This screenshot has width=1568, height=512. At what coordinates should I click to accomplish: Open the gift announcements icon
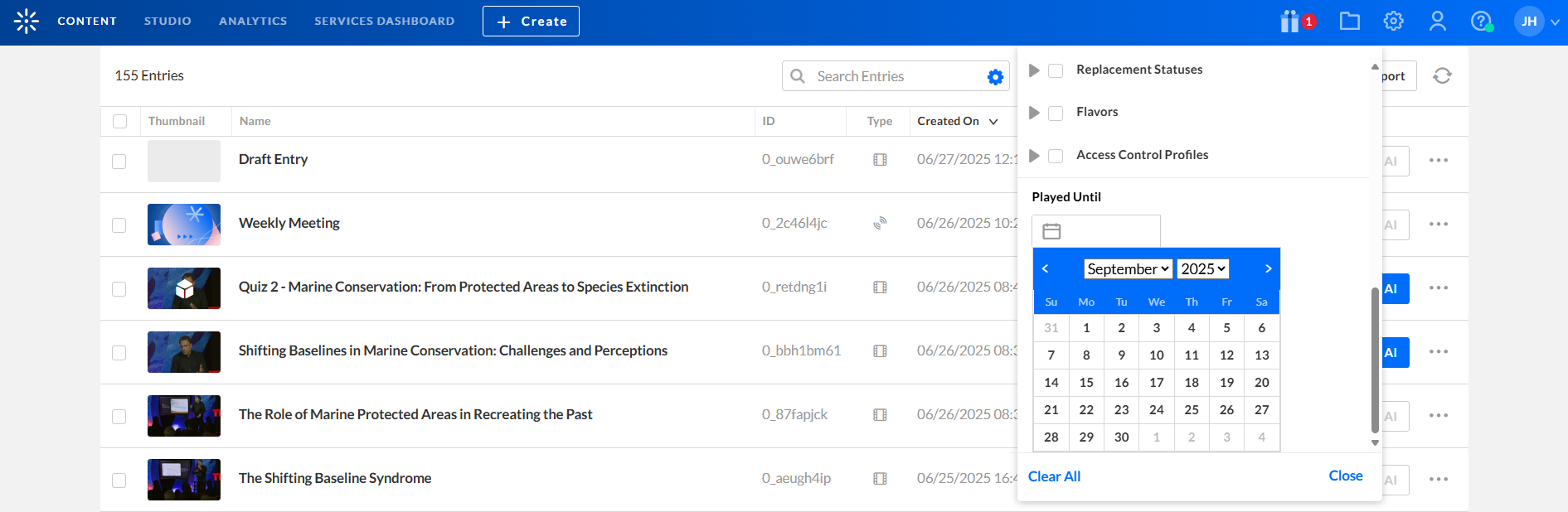tap(1290, 22)
